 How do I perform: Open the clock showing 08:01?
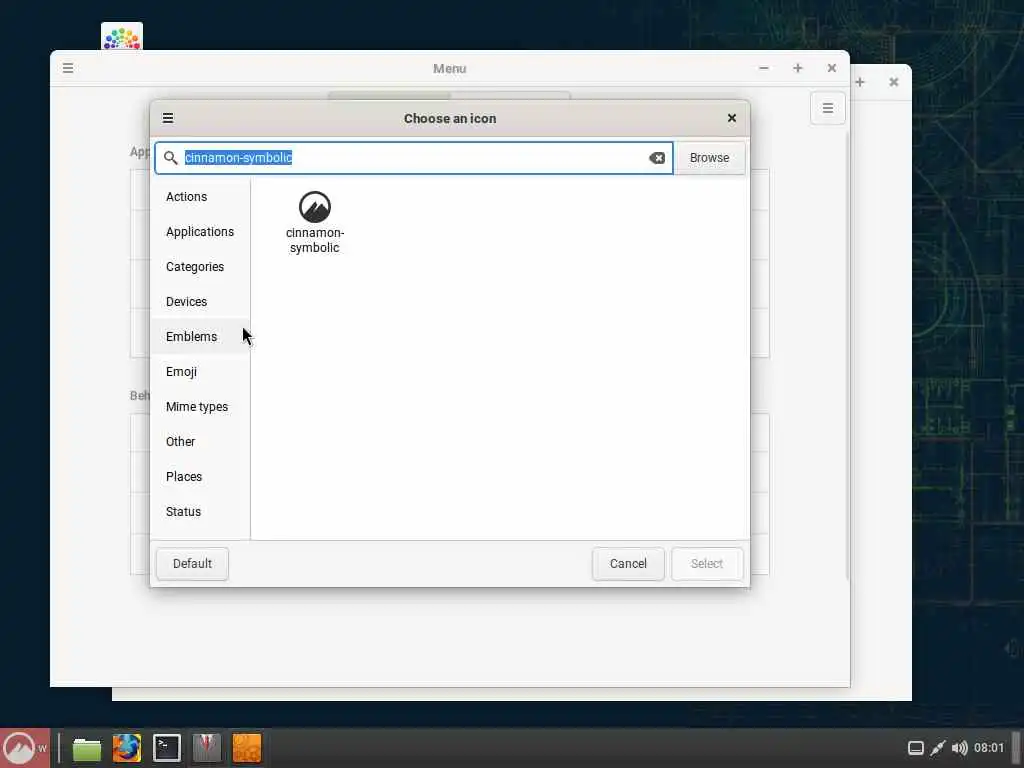(989, 748)
